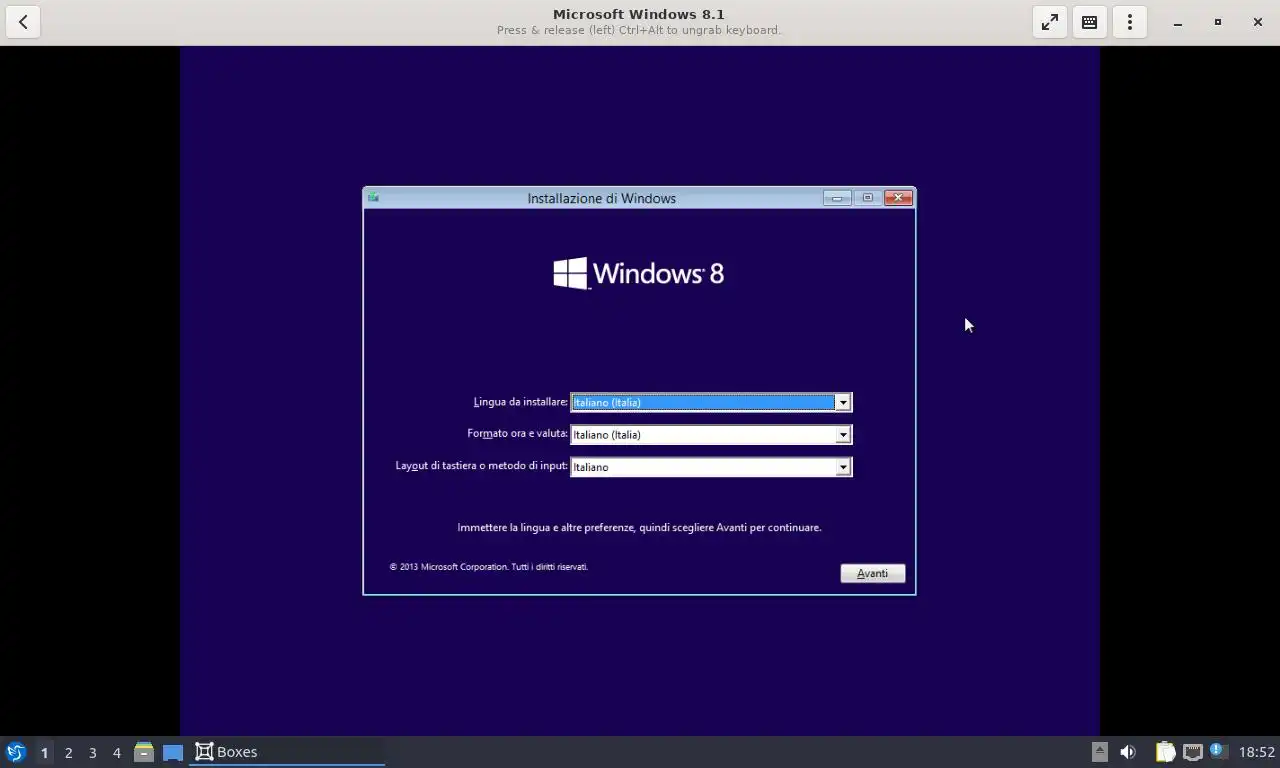The image size is (1280, 768).
Task: Click the eject removable media tray icon
Action: (1099, 752)
